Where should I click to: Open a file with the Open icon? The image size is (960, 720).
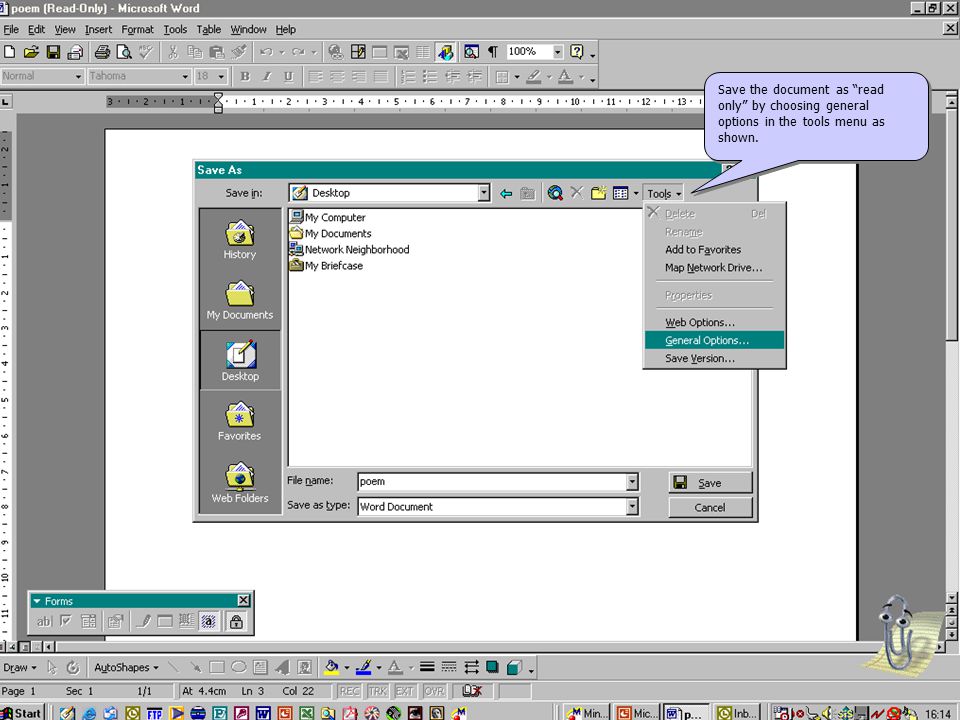pyautogui.click(x=31, y=52)
